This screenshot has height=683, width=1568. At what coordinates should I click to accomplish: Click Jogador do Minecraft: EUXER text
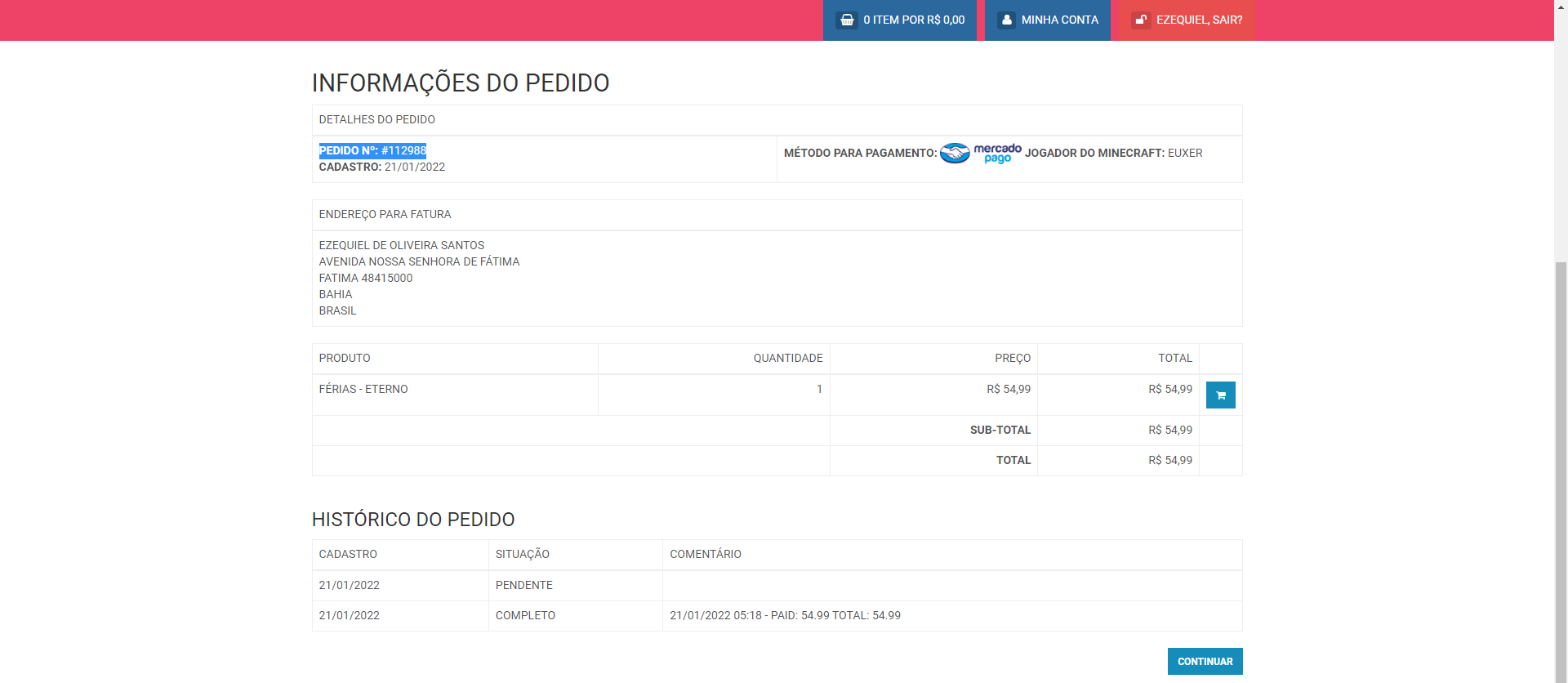coord(1113,153)
